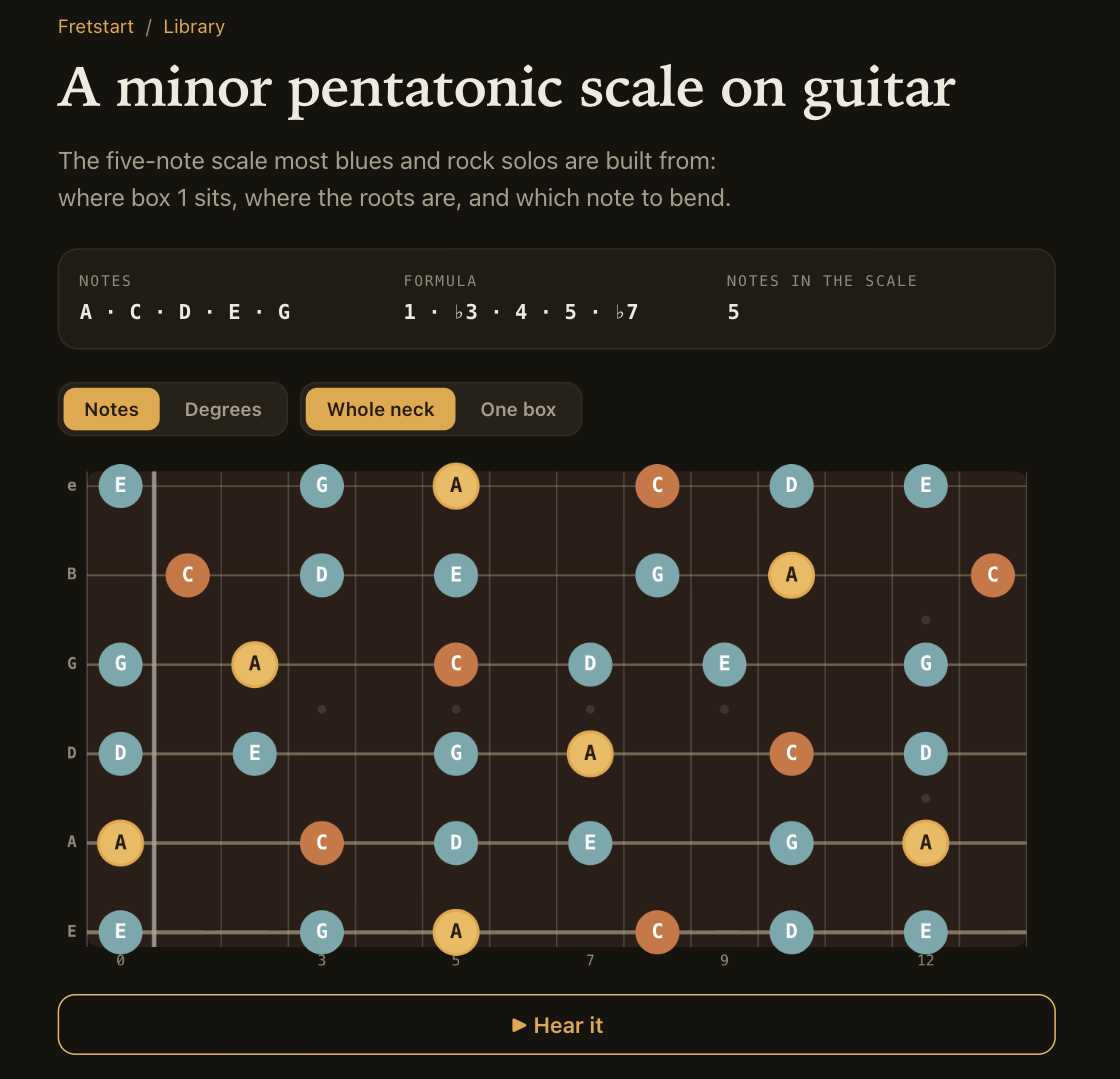Play the scale with Hear it button
Viewport: 1120px width, 1079px height.
pos(556,1025)
